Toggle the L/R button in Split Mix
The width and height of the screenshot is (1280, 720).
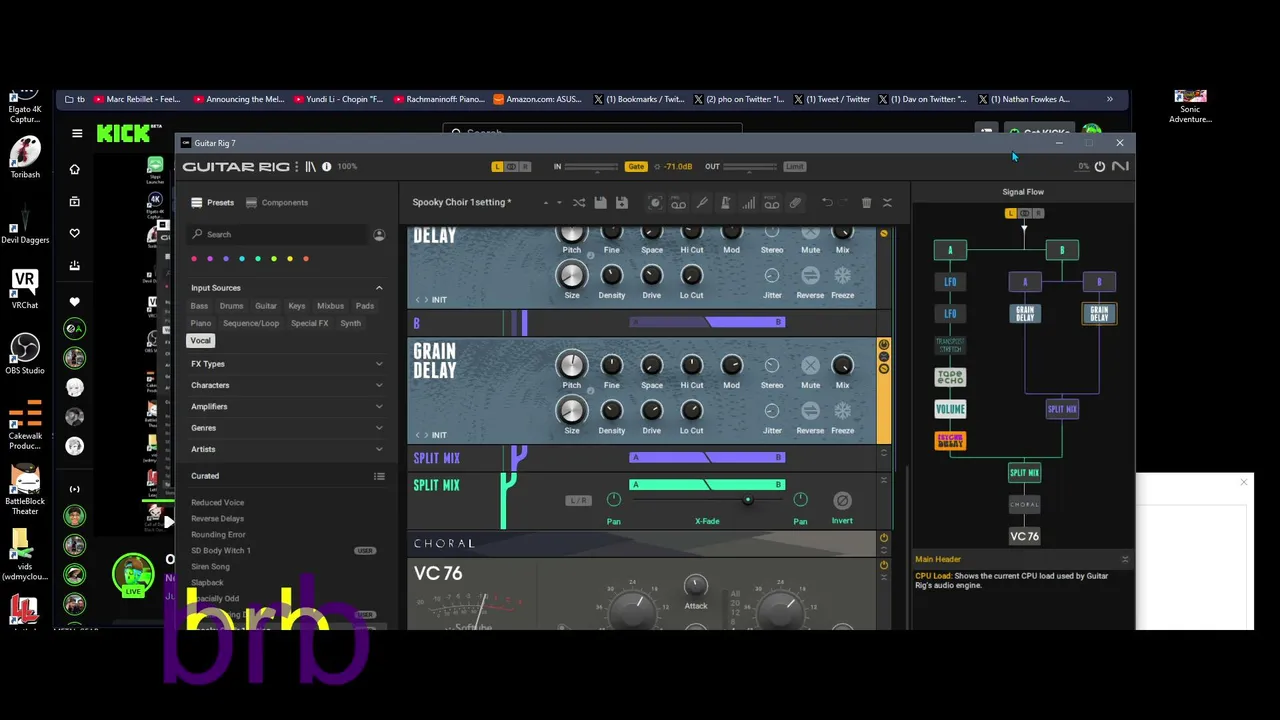click(578, 500)
